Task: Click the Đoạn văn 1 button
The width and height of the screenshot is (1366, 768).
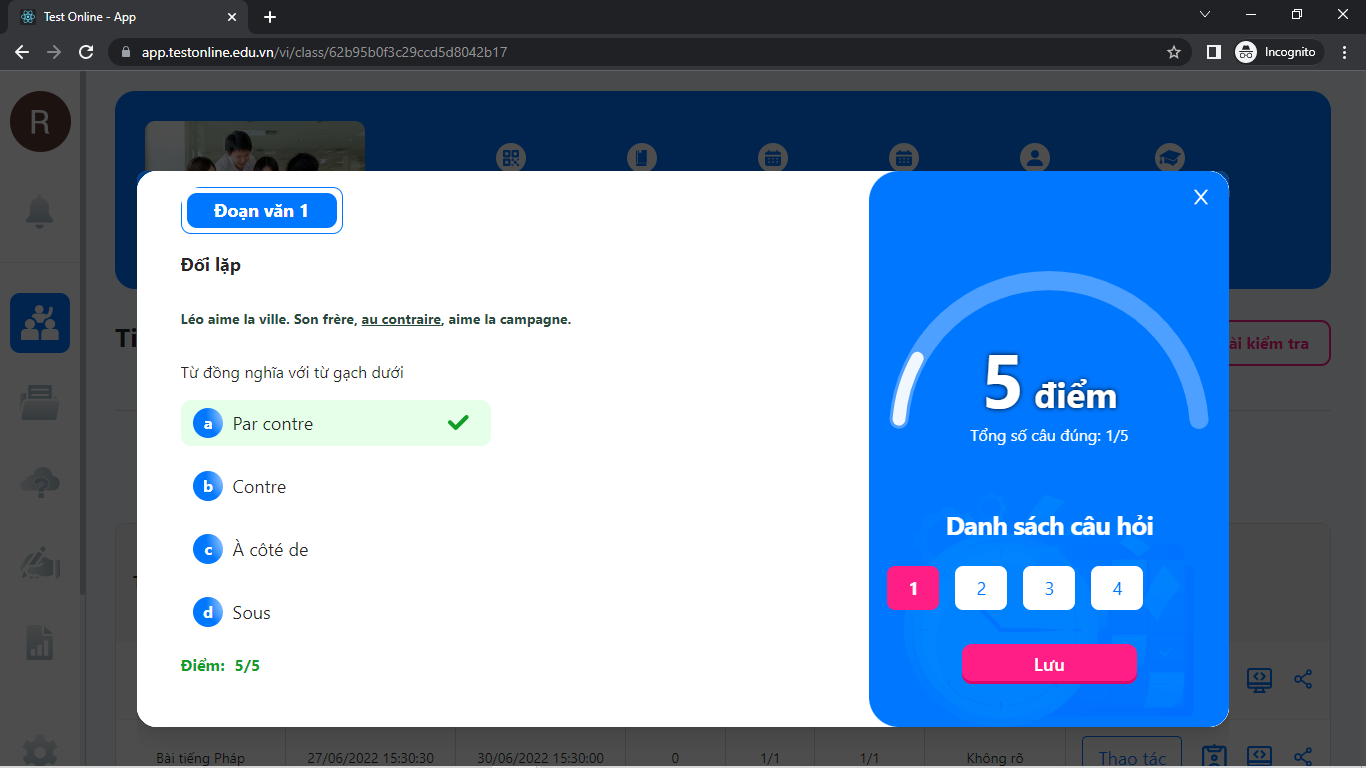Action: pyautogui.click(x=262, y=211)
